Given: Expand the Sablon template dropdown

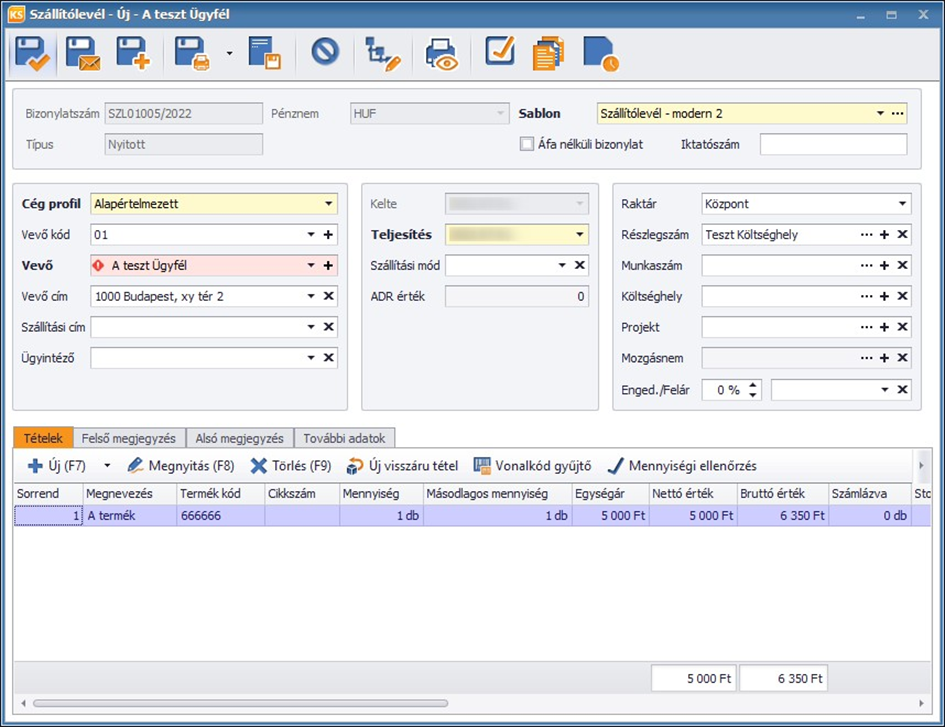Looking at the screenshot, I should (880, 114).
